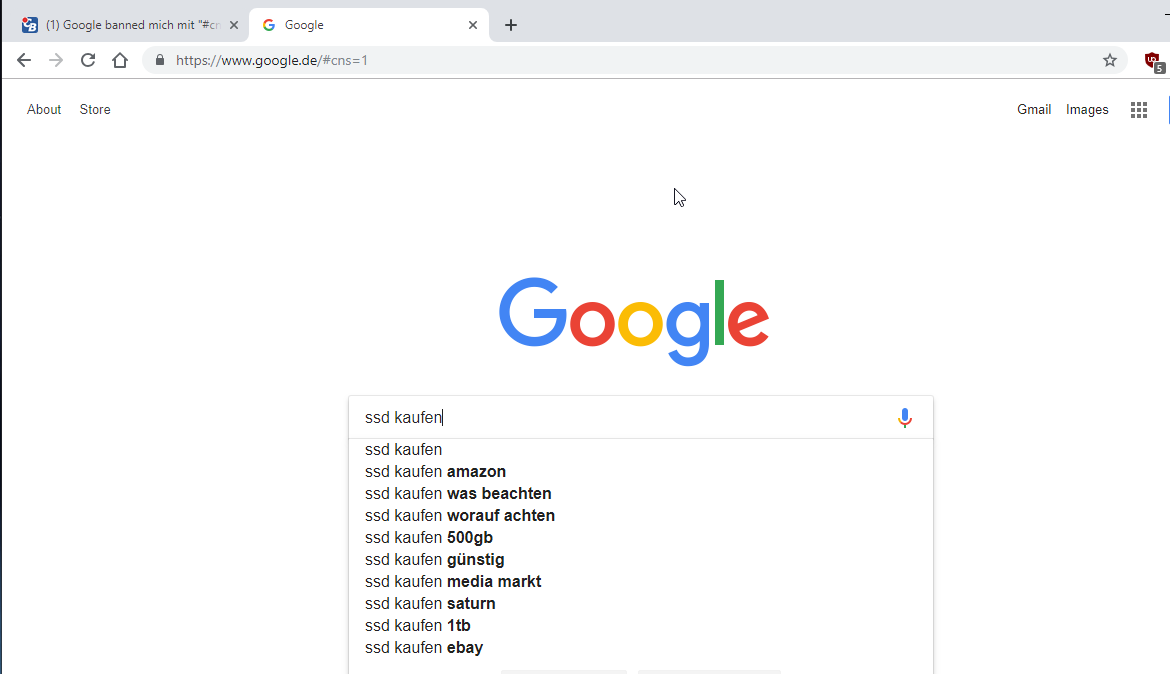Switch to the 'Google banned mich' tab
Screen dimensions: 1170x674
click(130, 24)
